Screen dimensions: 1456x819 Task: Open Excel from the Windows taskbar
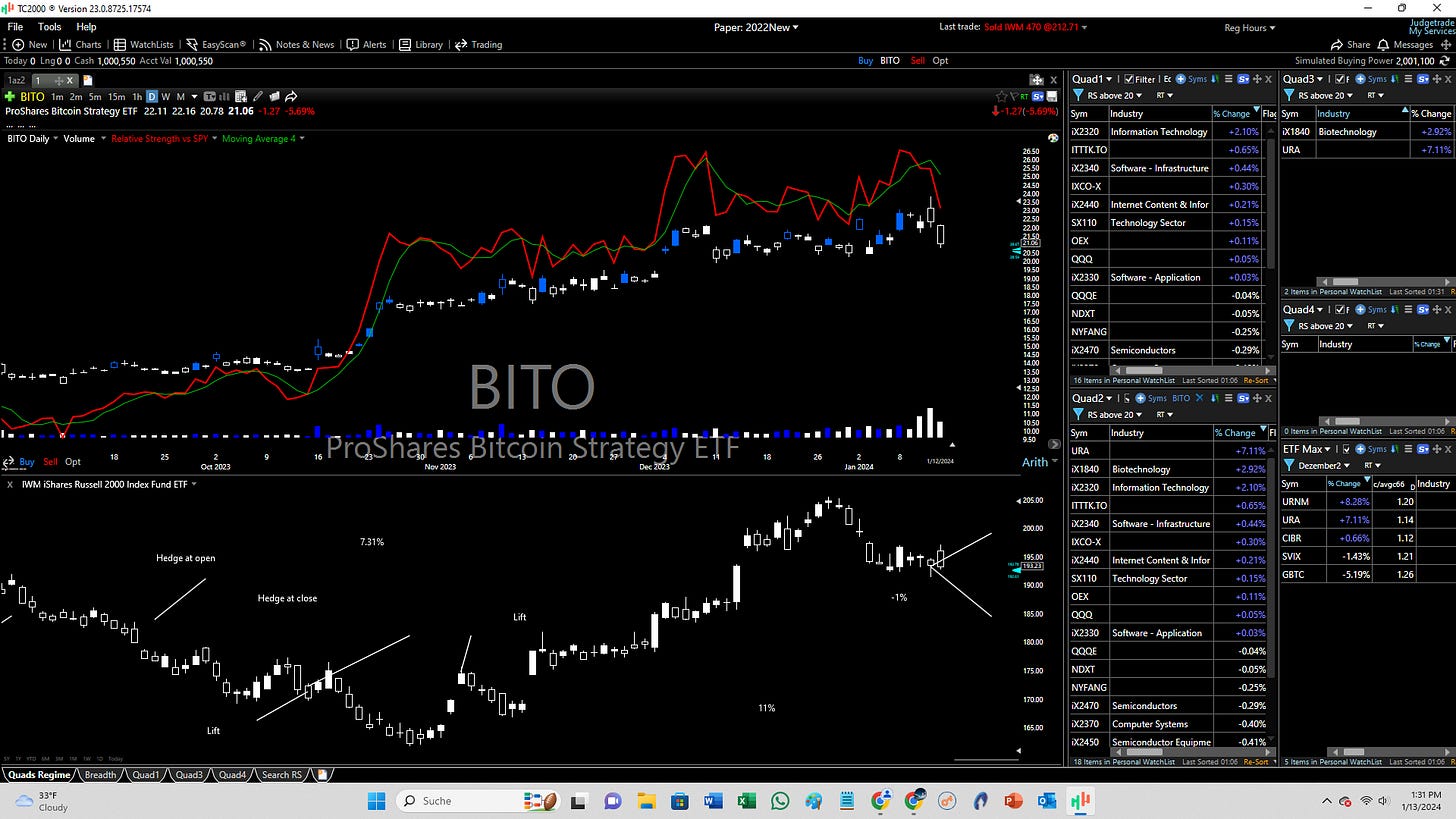coord(746,801)
